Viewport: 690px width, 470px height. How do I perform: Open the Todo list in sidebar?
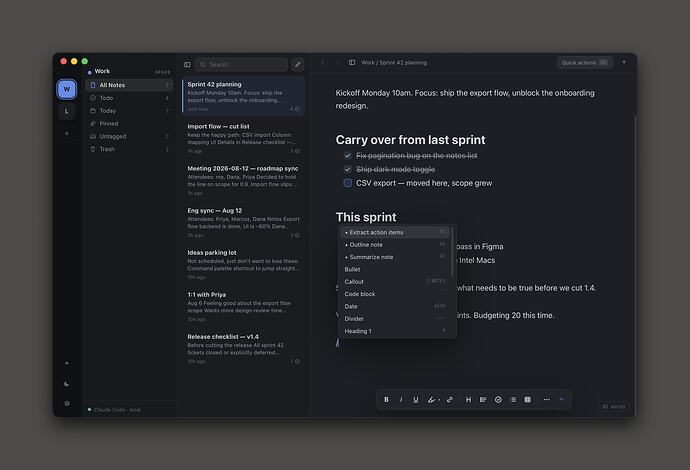point(129,98)
